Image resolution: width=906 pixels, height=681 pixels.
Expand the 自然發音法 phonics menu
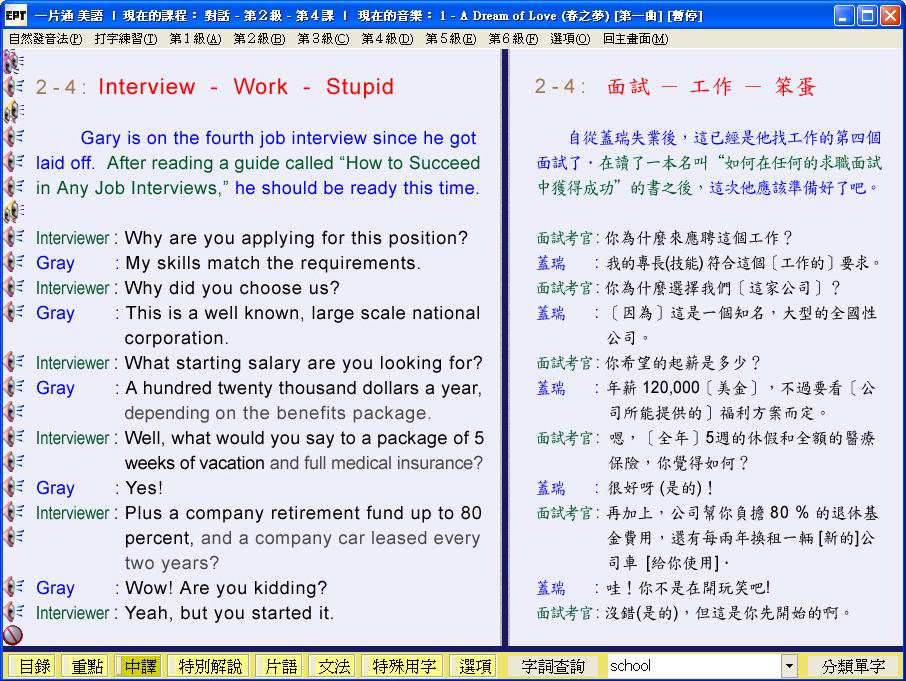tap(45, 39)
